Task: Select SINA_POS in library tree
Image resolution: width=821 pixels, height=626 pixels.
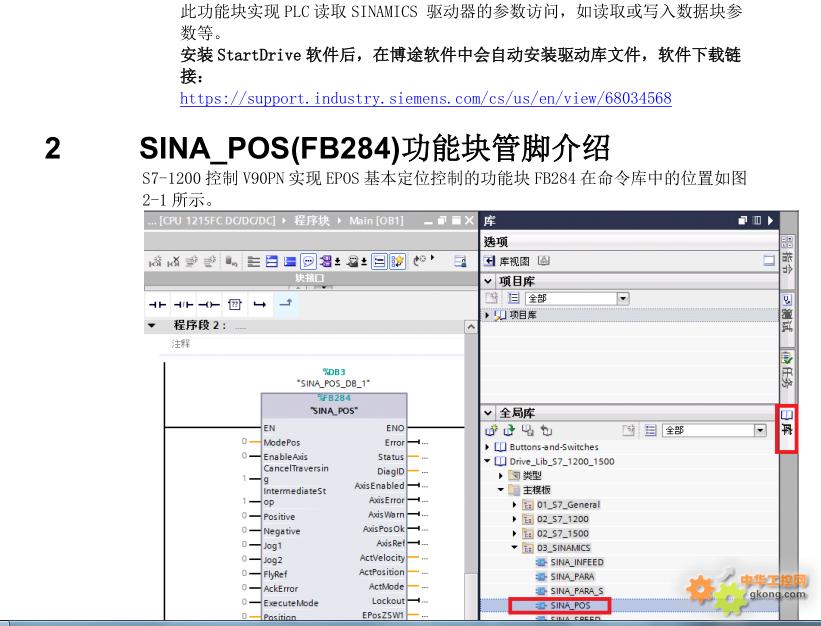Action: click(570, 605)
